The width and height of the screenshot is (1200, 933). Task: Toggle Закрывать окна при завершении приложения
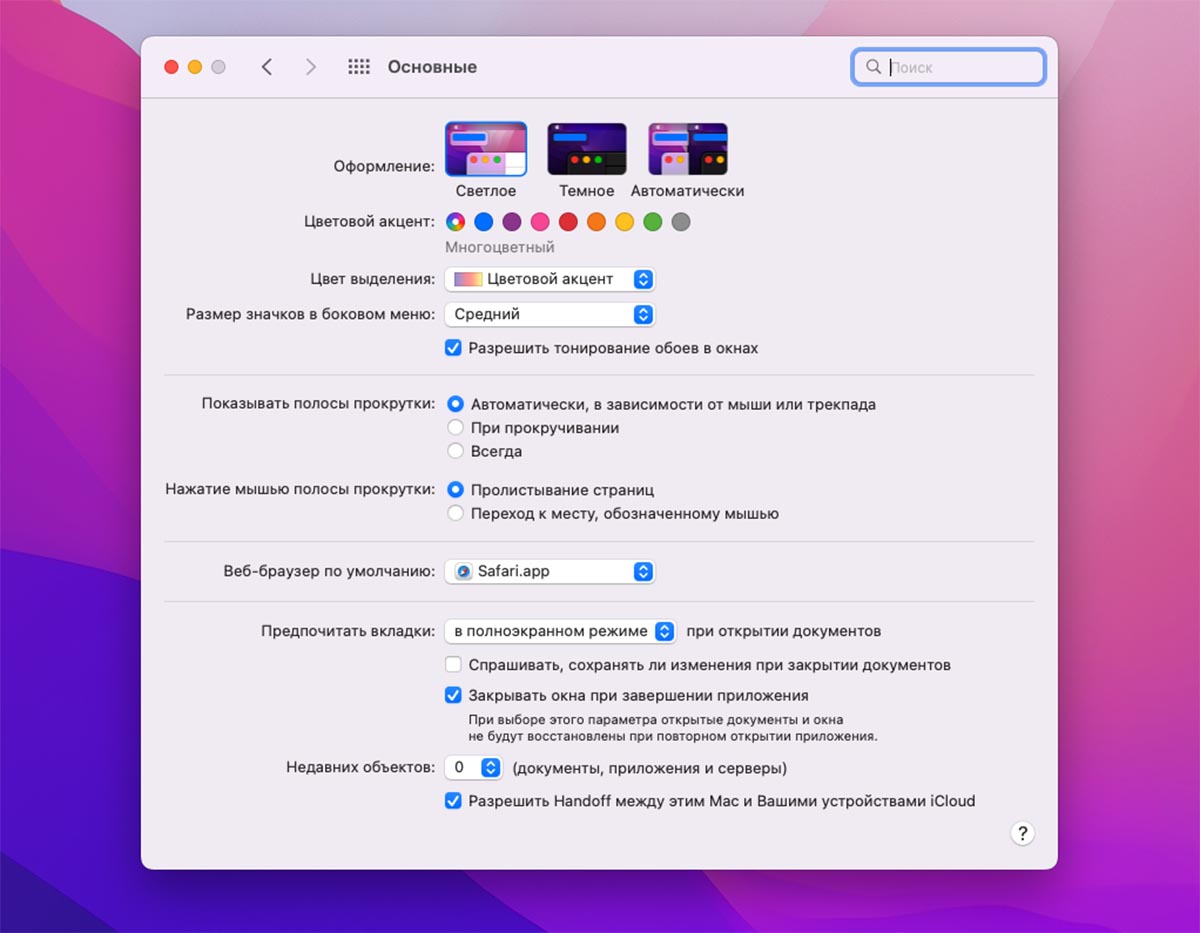point(454,695)
